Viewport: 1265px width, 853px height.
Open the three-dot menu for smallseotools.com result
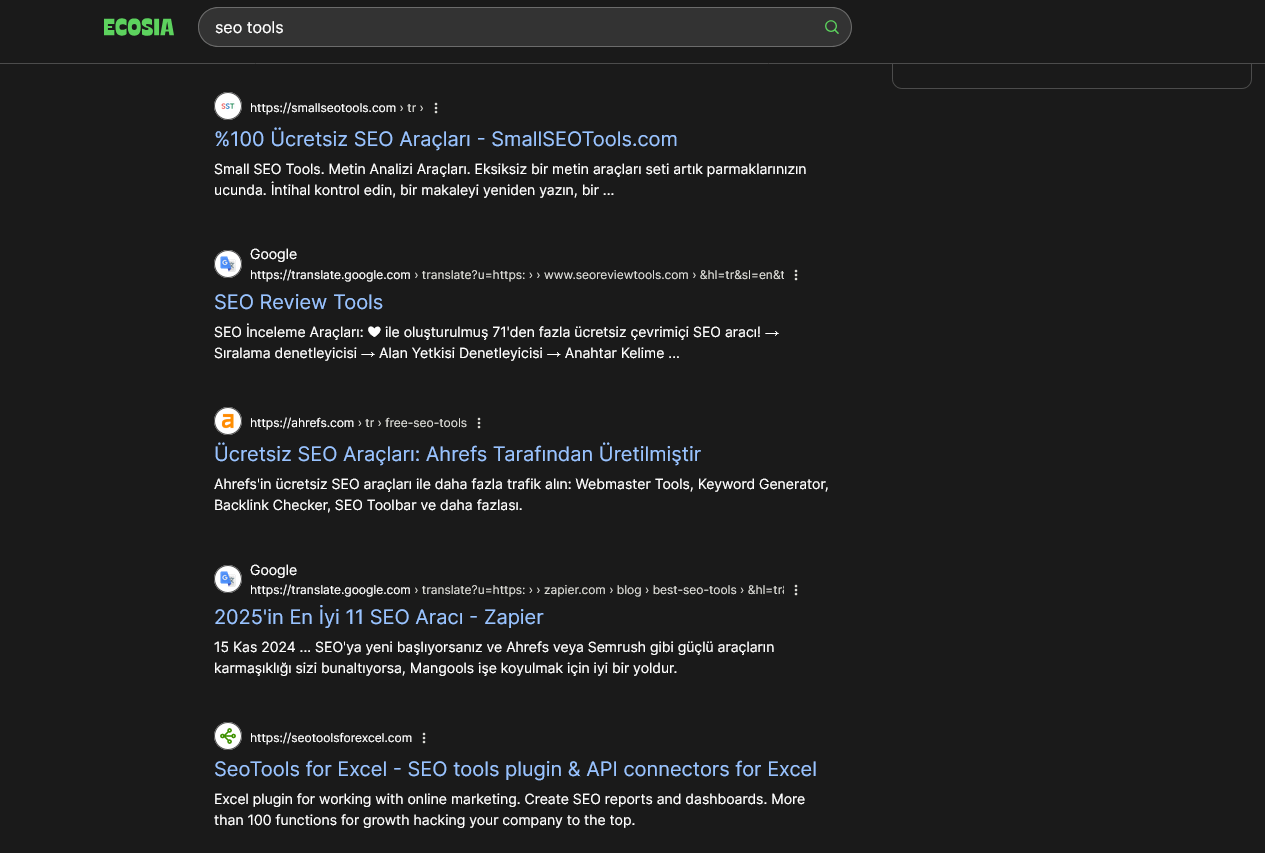[x=436, y=108]
